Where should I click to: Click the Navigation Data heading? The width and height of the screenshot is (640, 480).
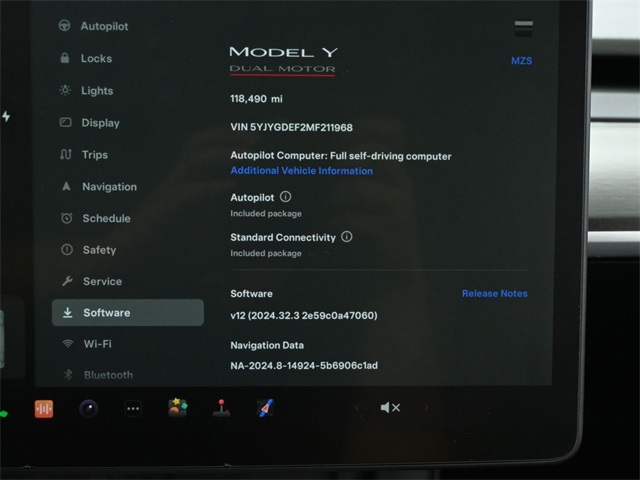click(267, 345)
